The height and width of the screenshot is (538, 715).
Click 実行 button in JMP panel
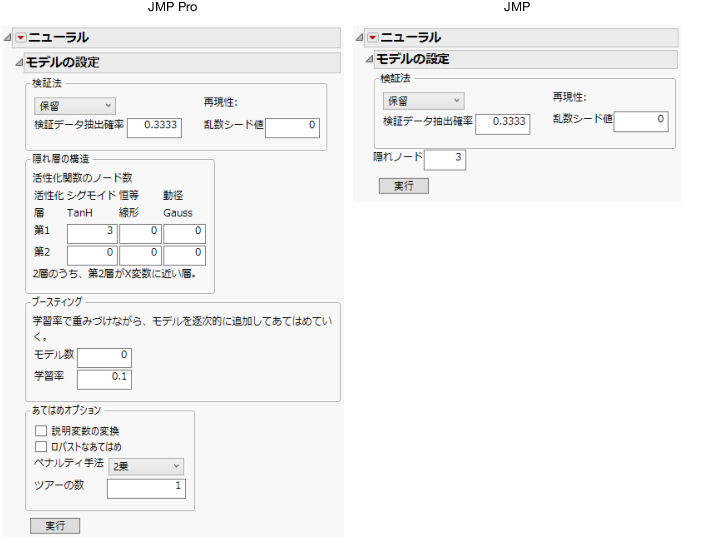tap(404, 186)
